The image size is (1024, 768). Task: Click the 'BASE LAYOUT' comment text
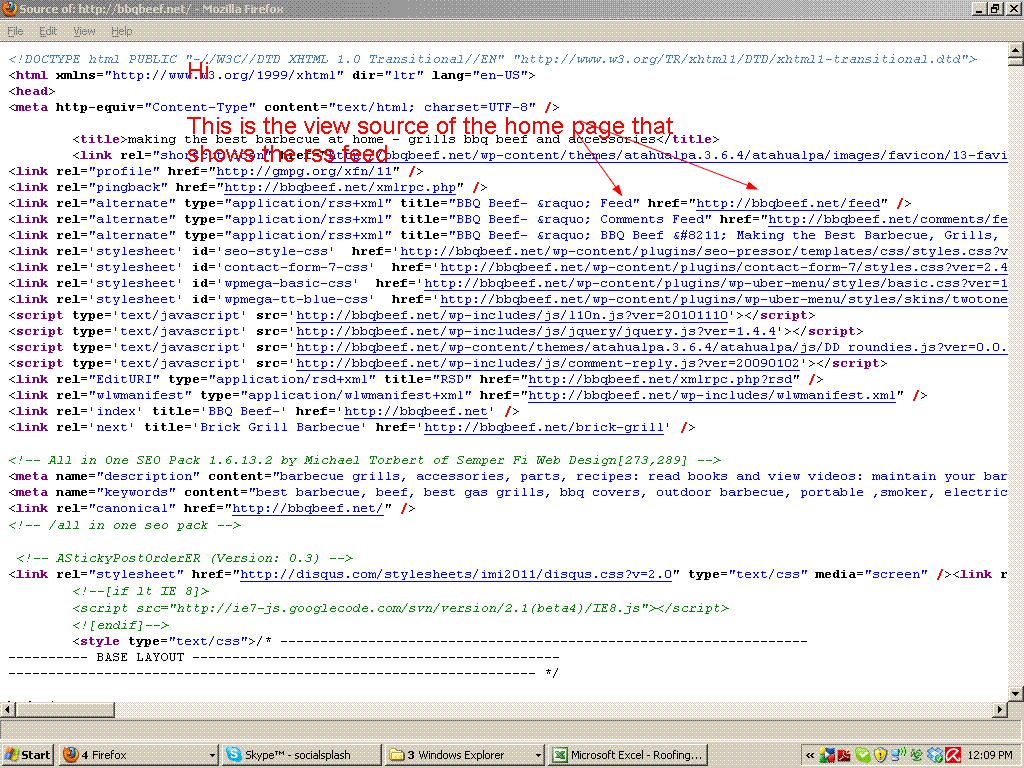140,657
